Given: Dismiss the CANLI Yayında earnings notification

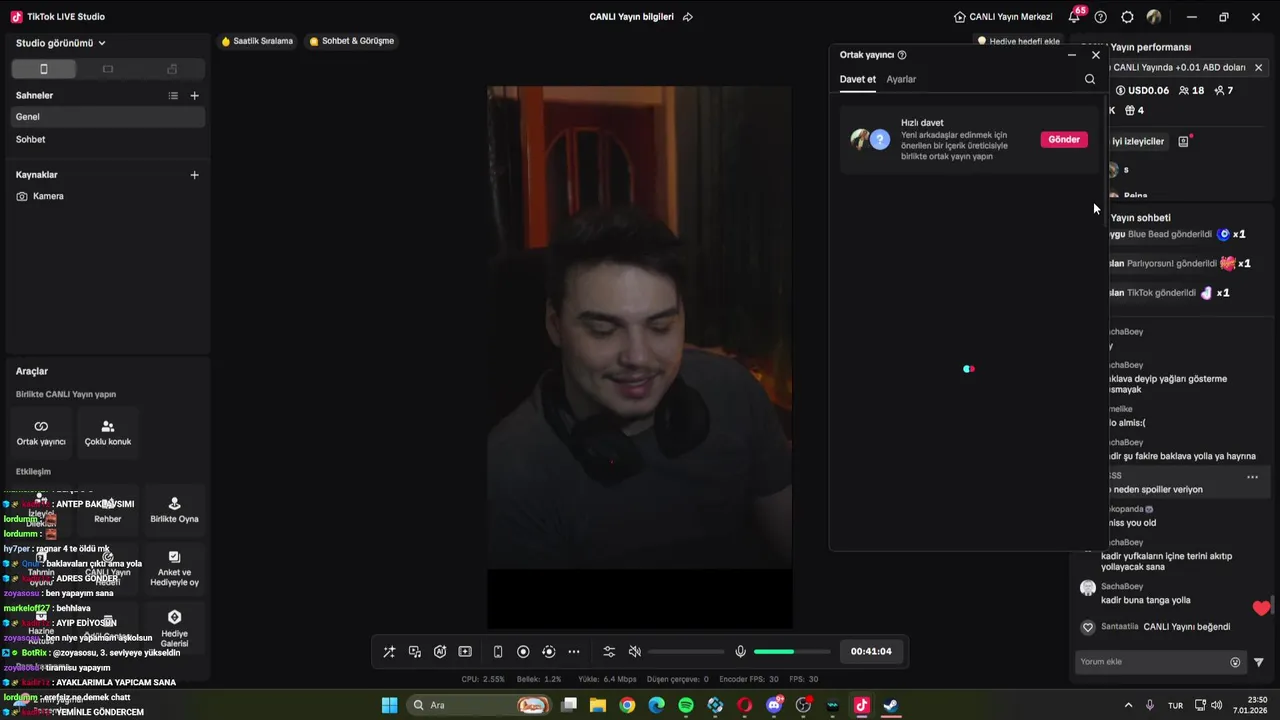Looking at the screenshot, I should 1258,68.
